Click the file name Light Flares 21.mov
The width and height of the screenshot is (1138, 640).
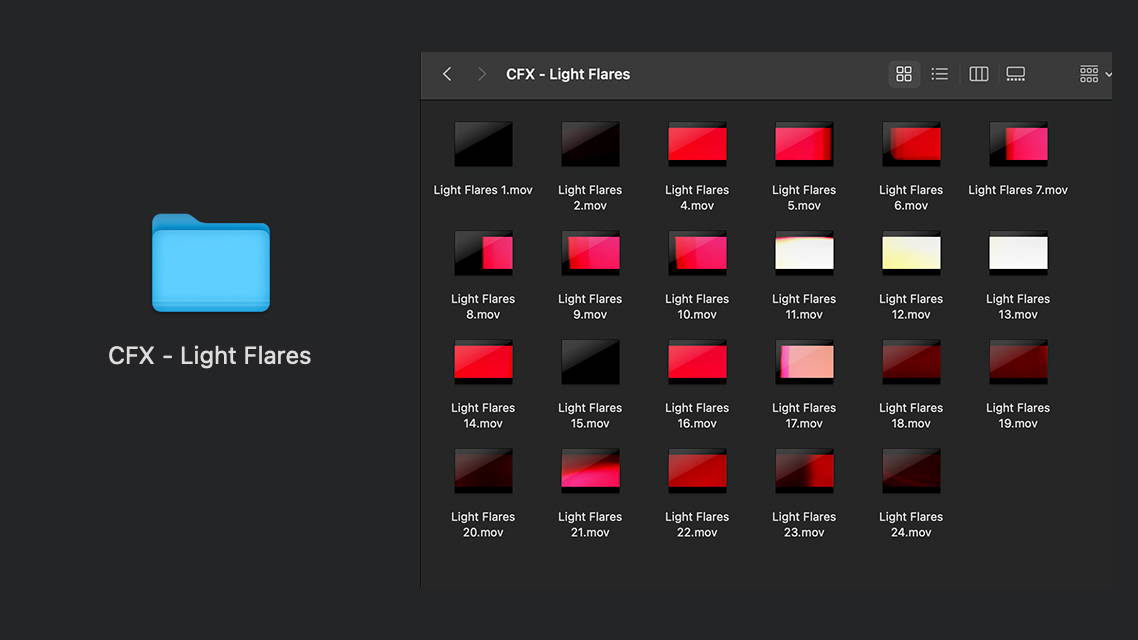(x=590, y=524)
